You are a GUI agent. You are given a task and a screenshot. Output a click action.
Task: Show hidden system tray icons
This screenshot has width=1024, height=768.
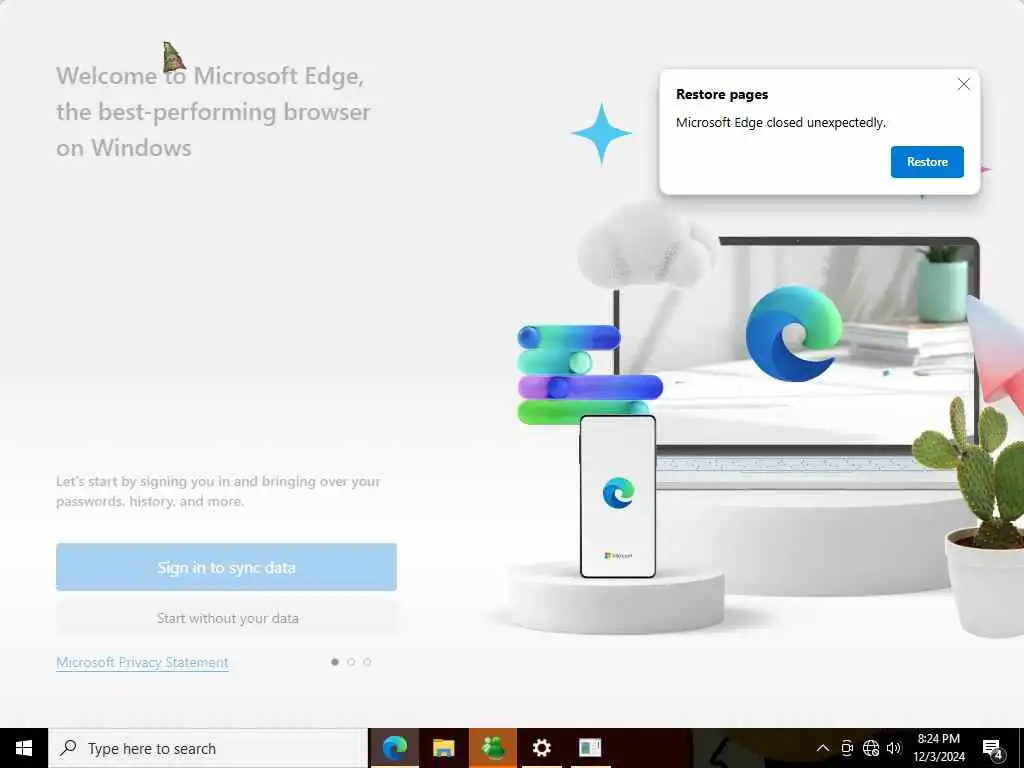coord(823,748)
